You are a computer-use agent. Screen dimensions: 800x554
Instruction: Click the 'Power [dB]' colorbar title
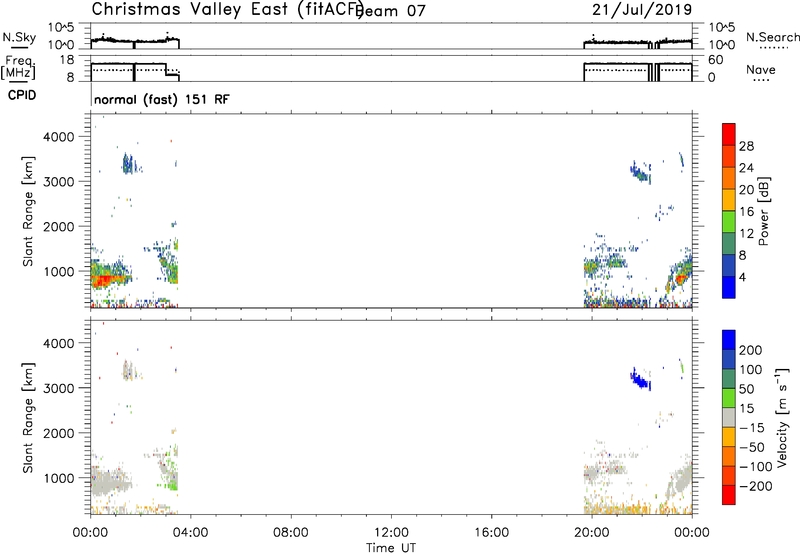tap(764, 211)
